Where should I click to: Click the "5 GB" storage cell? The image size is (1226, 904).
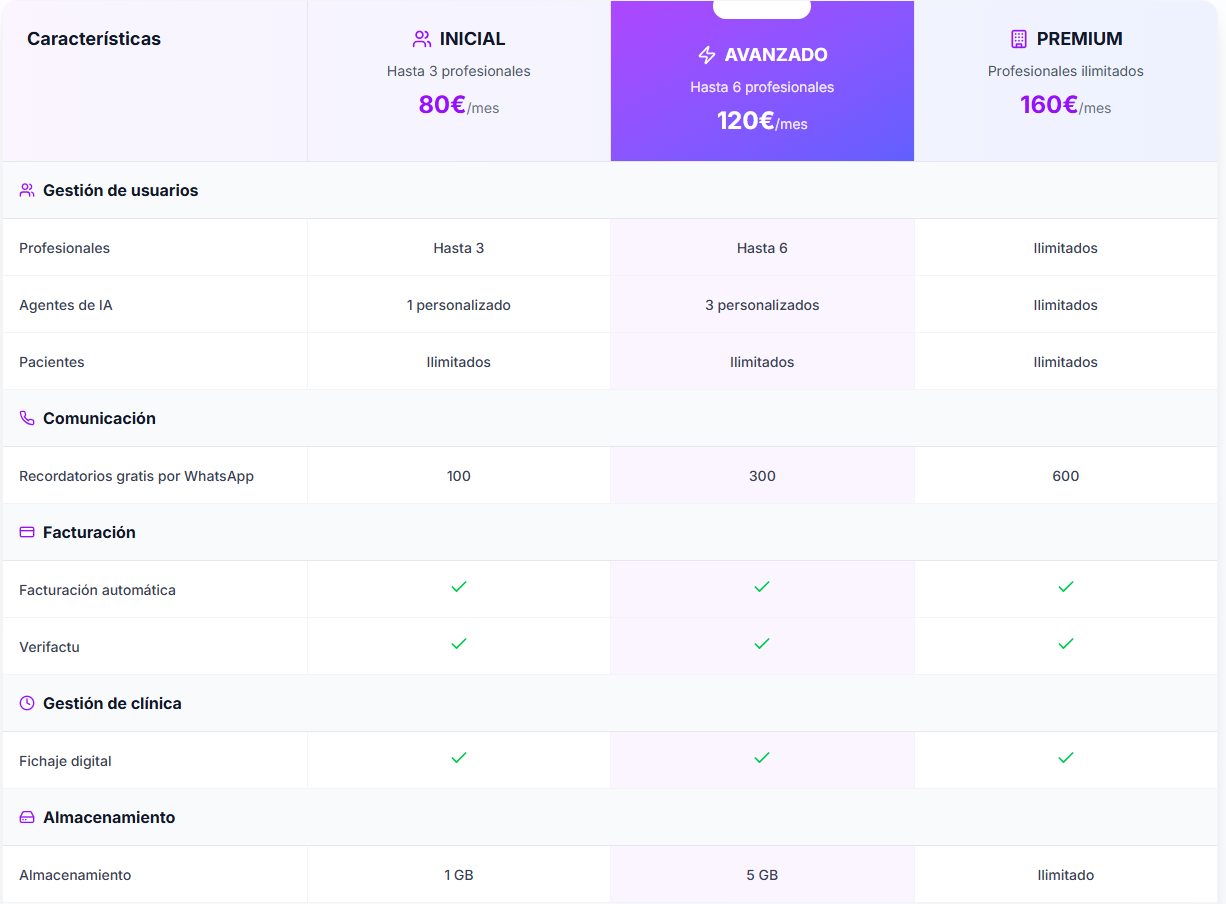click(762, 875)
